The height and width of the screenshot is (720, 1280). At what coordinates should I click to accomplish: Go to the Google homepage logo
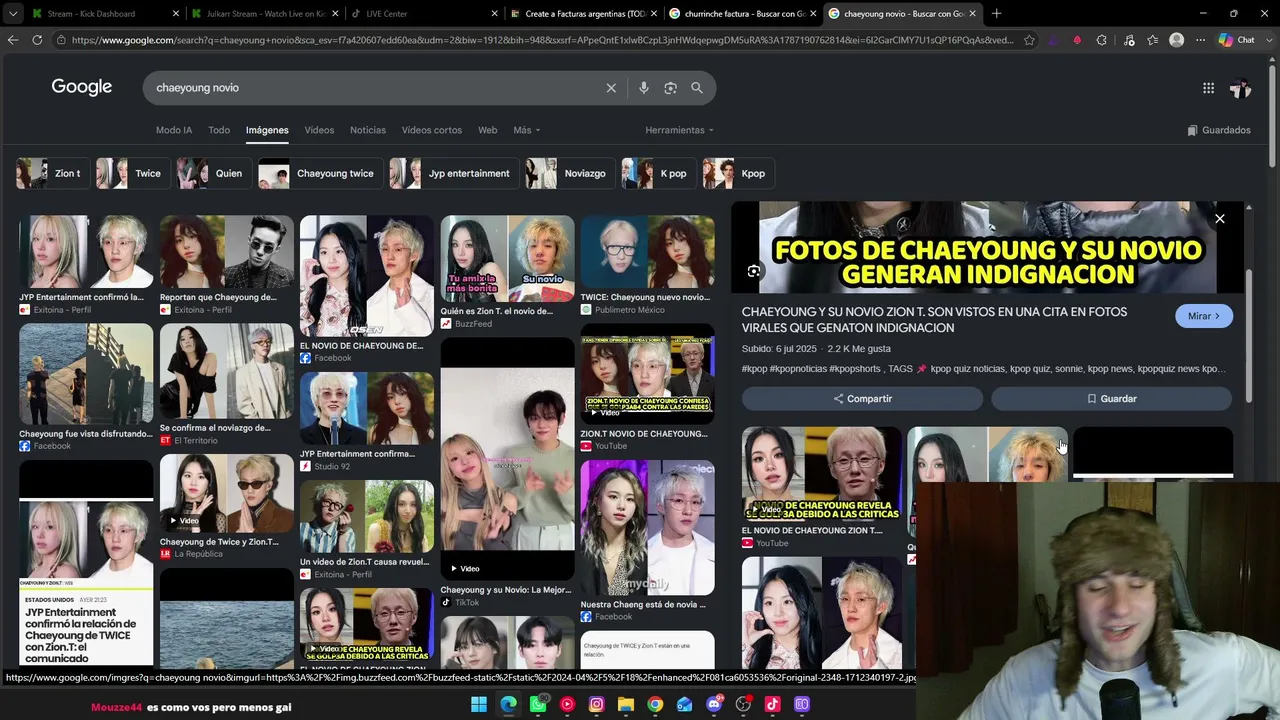coord(82,87)
